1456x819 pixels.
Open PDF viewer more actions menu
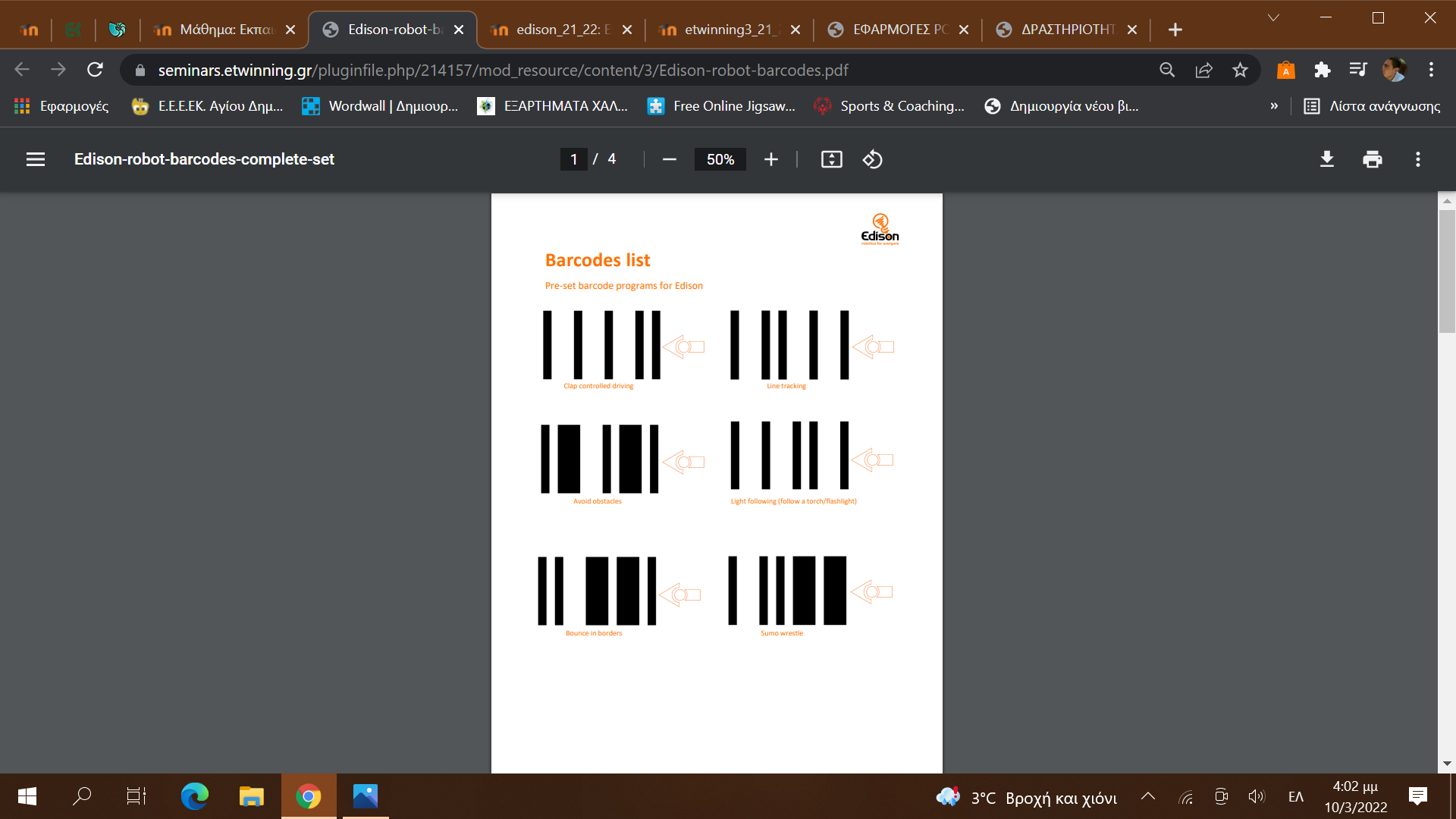1417,159
